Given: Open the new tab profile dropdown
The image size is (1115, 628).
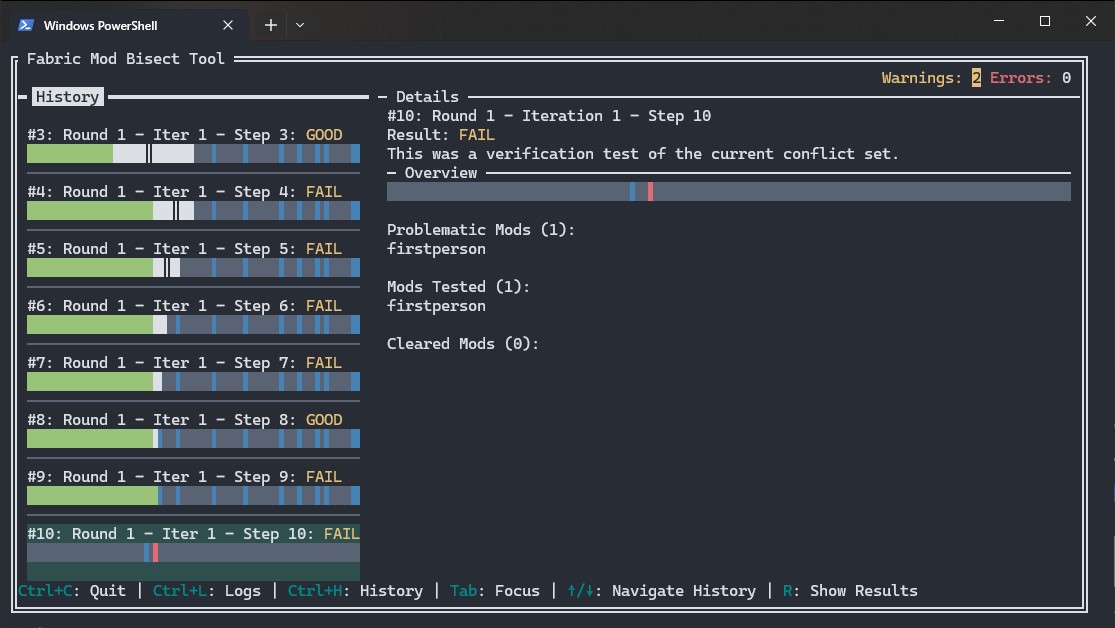Looking at the screenshot, I should [x=300, y=25].
